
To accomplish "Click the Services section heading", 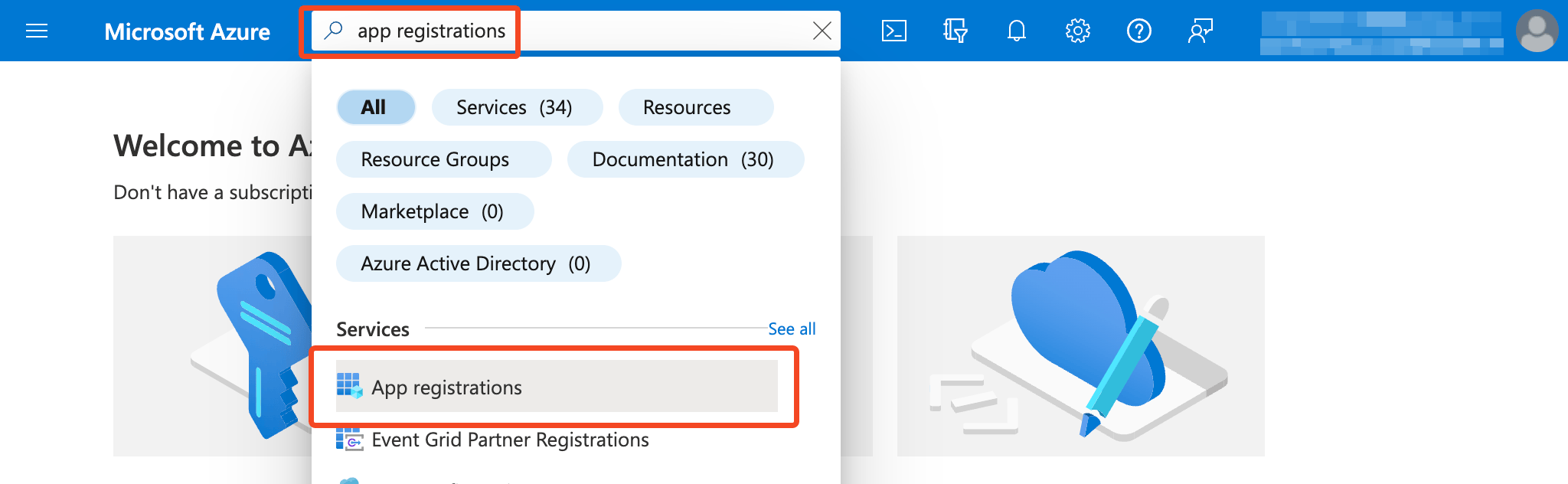I will point(373,329).
